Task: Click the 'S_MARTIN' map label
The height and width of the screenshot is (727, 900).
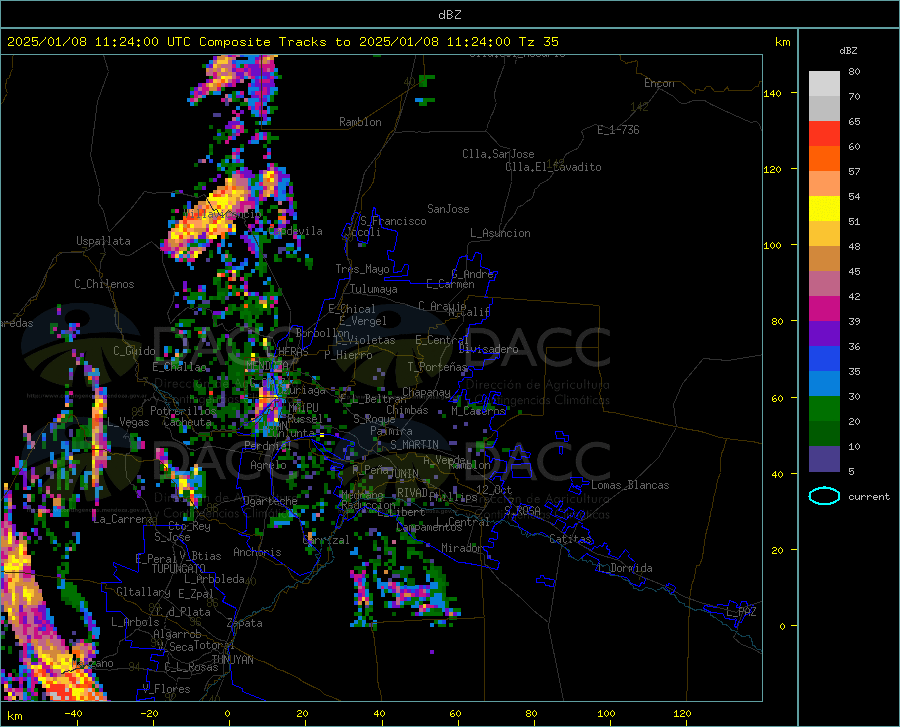Action: tap(414, 445)
